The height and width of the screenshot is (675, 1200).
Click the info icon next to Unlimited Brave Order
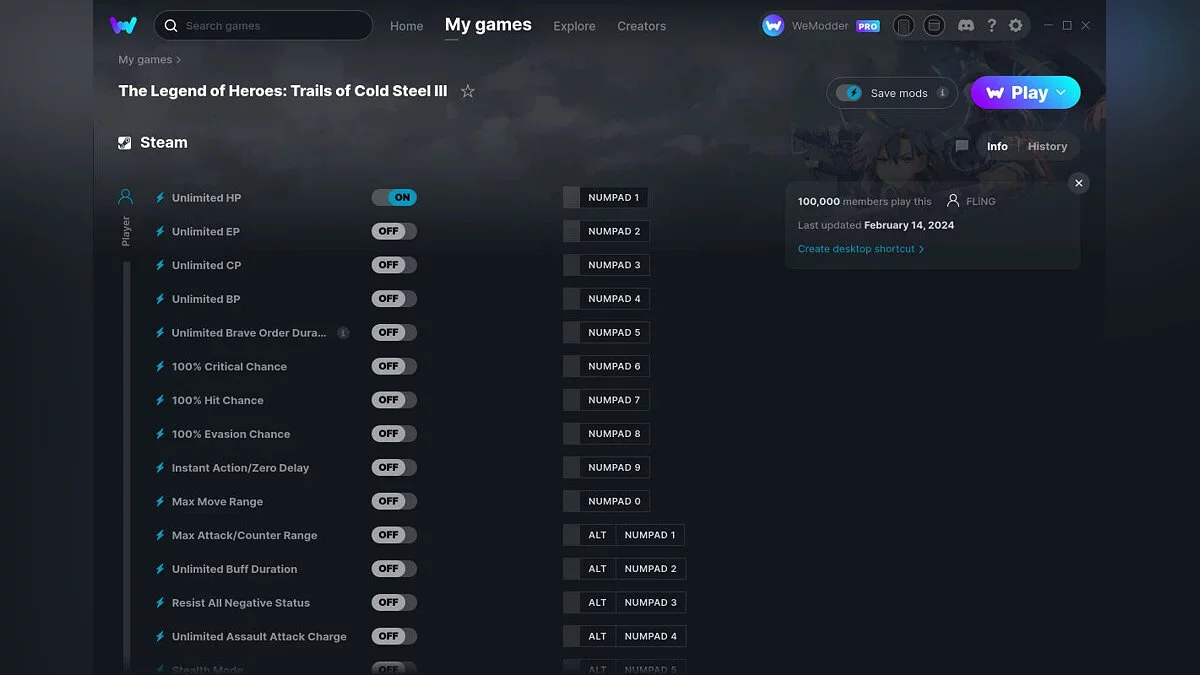click(343, 333)
